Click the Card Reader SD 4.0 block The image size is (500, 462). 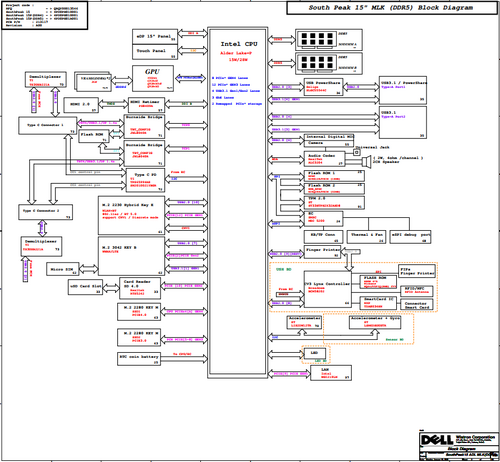click(x=140, y=288)
